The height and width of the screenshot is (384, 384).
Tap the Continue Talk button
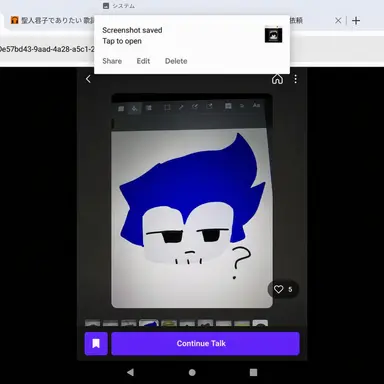click(x=205, y=344)
